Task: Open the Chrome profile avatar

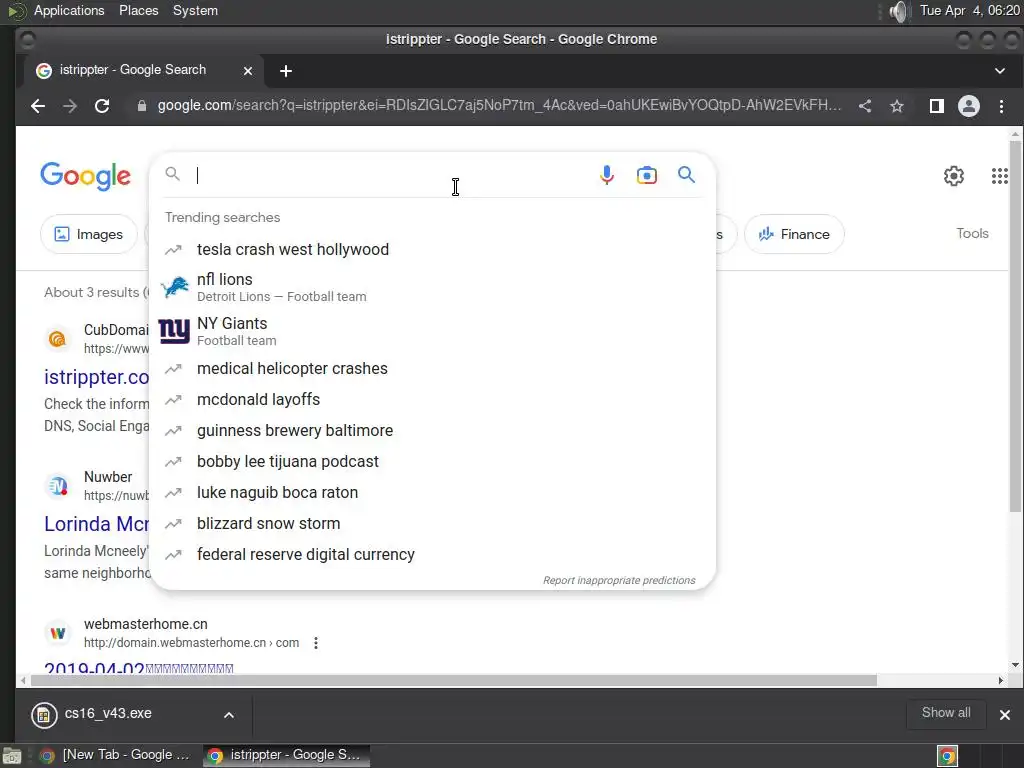Action: [x=968, y=106]
